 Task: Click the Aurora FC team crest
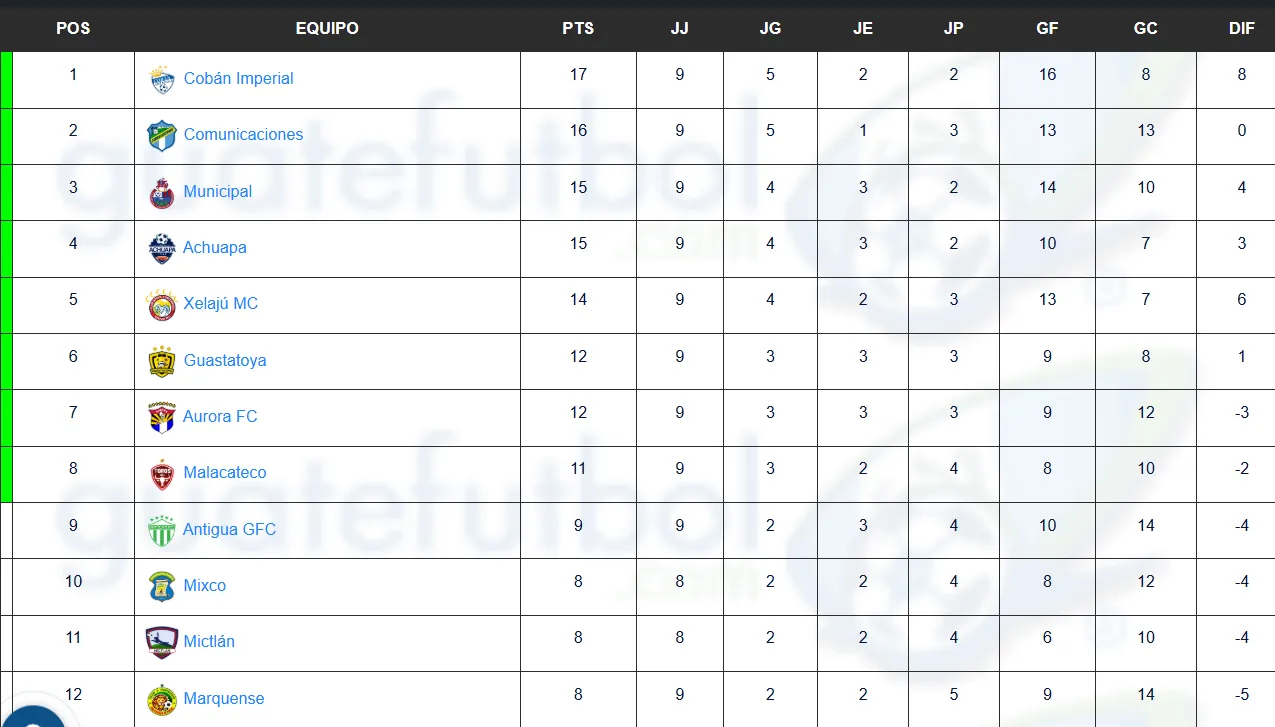click(162, 417)
